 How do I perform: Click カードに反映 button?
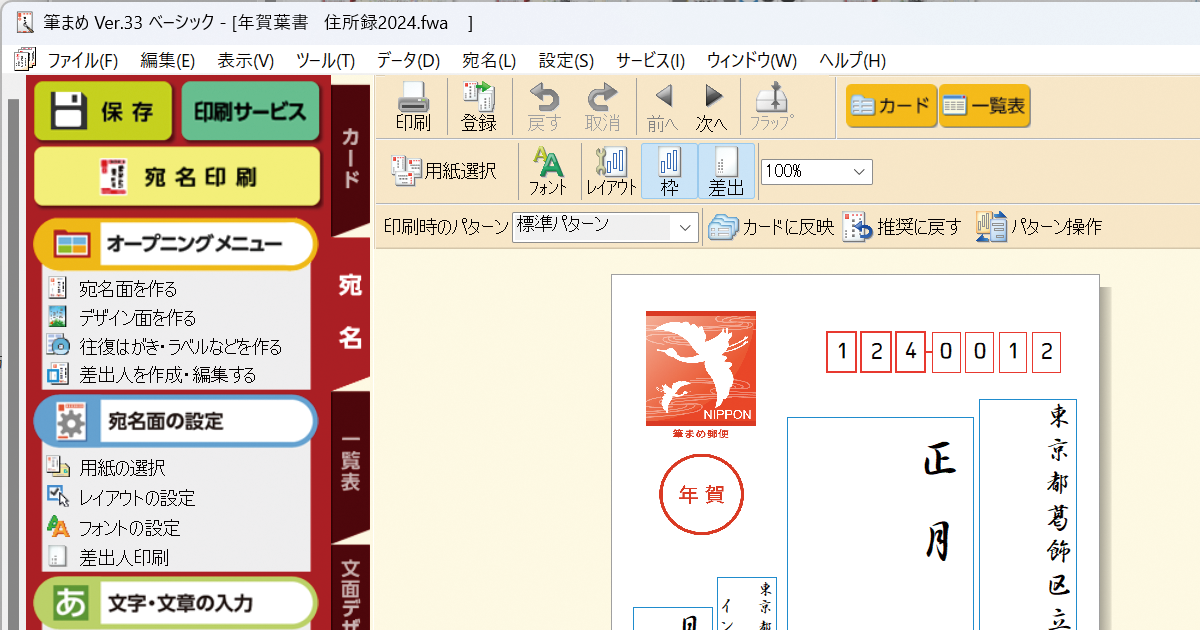pyautogui.click(x=771, y=227)
